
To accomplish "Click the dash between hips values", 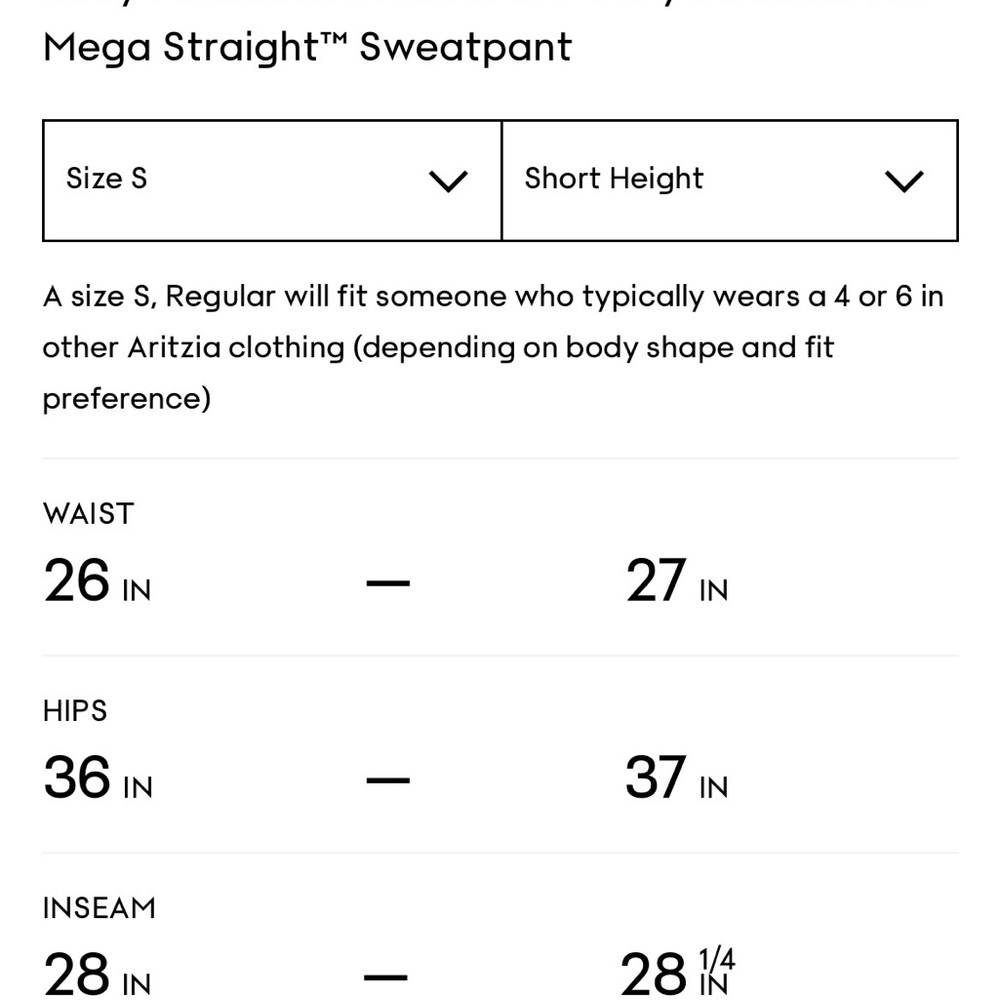I will pos(388,779).
